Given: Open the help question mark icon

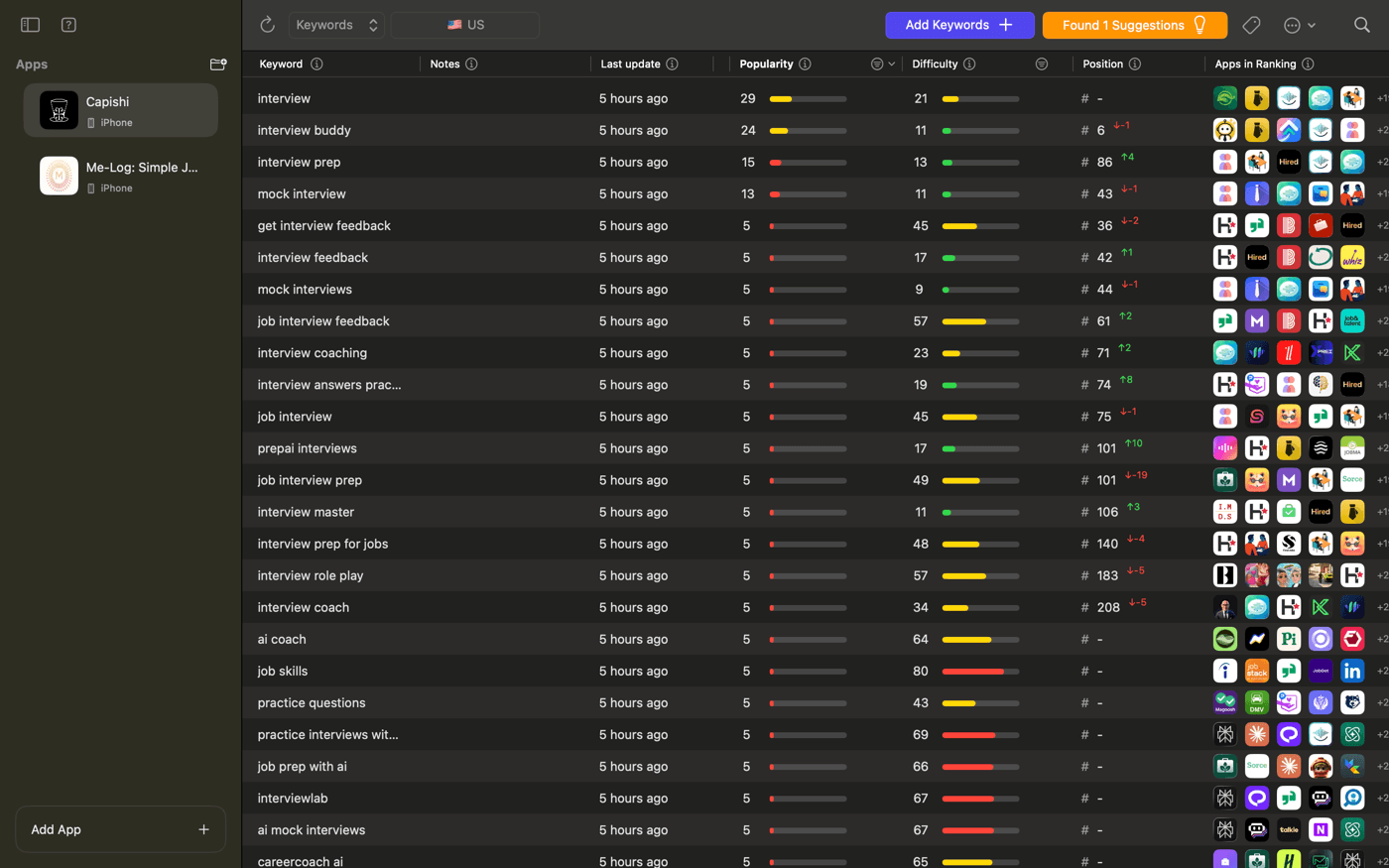Looking at the screenshot, I should (x=67, y=25).
